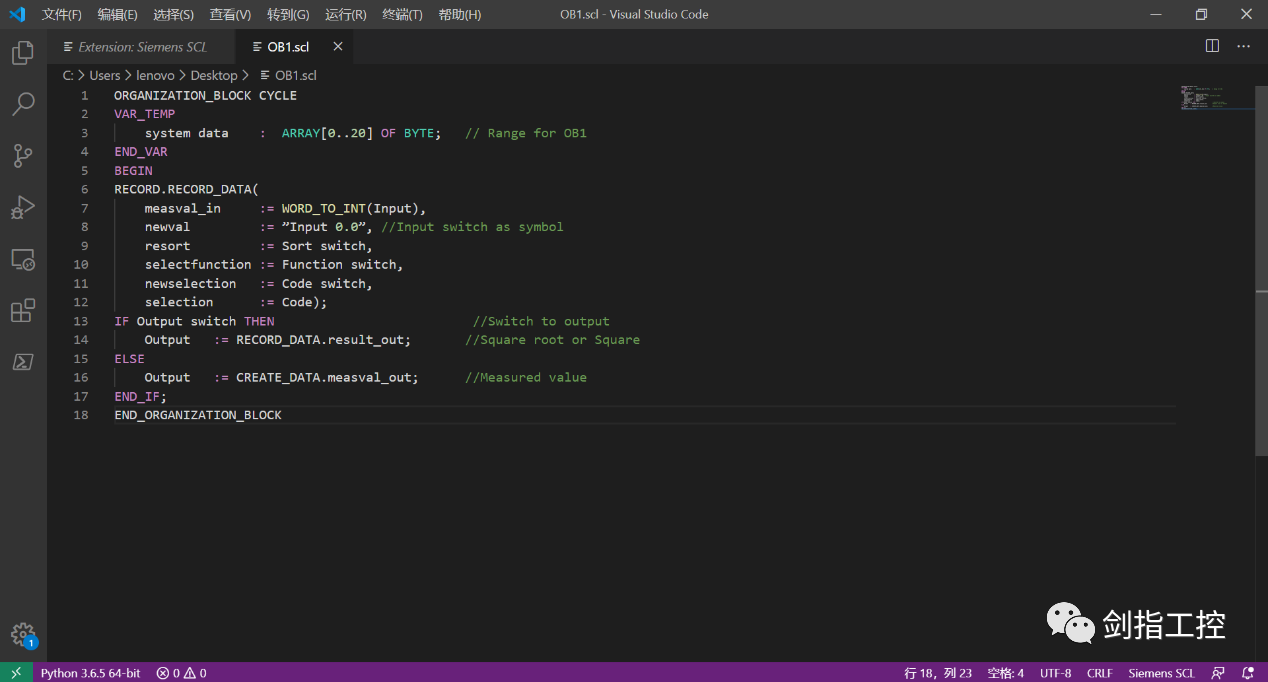Open the Manage gear menu
This screenshot has height=682, width=1268.
point(22,635)
